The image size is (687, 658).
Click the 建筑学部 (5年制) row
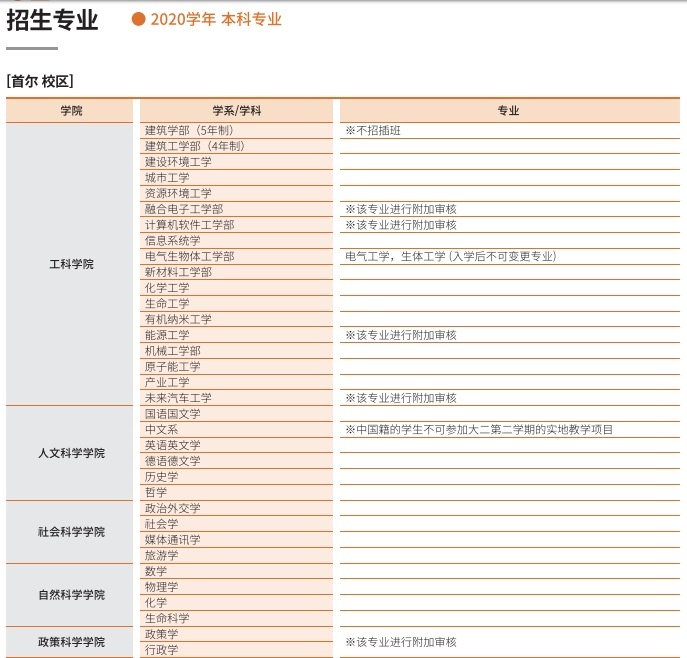click(189, 130)
